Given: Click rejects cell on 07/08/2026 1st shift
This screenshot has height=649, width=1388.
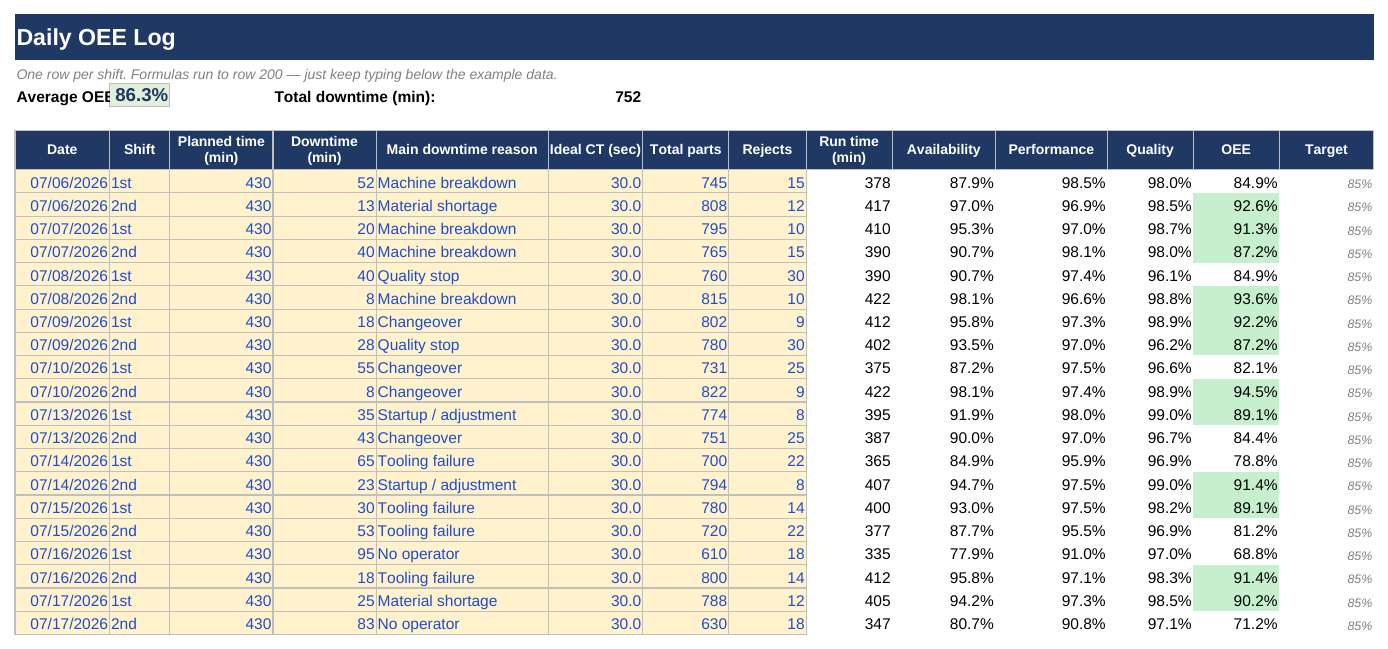Looking at the screenshot, I should tap(767, 275).
